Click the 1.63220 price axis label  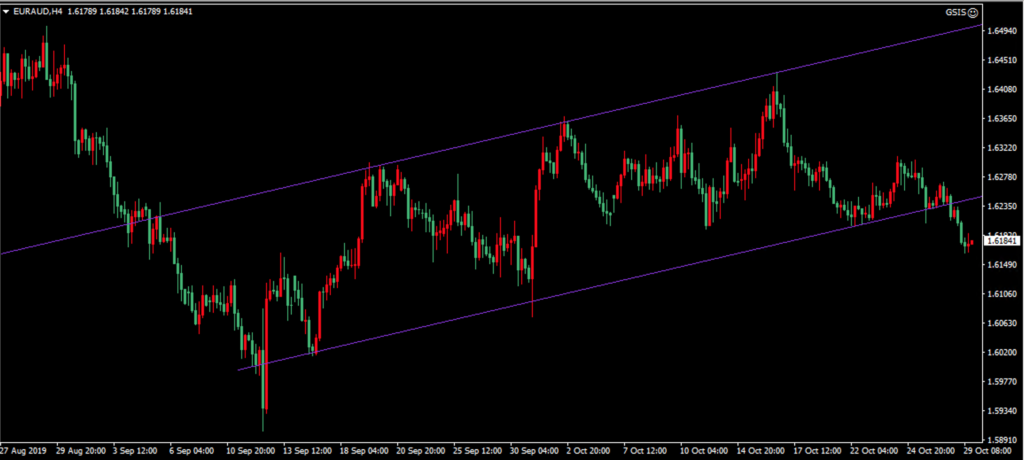1002,148
